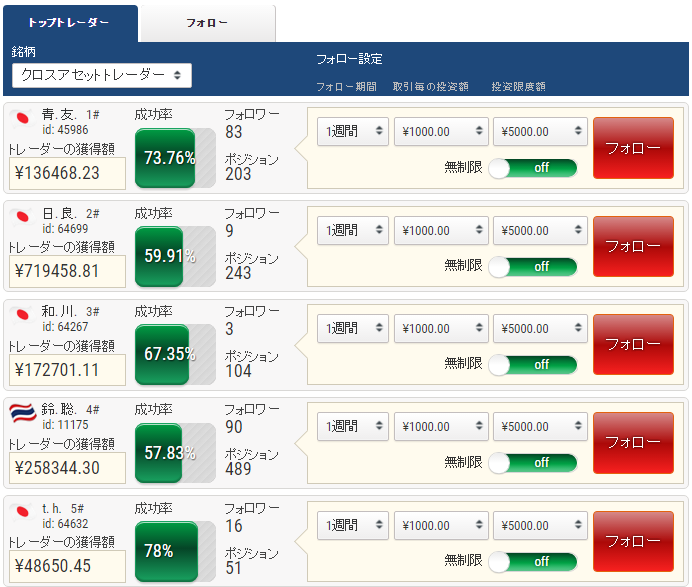Click follower count 16
Image resolution: width=692 pixels, height=587 pixels.
pyautogui.click(x=233, y=526)
